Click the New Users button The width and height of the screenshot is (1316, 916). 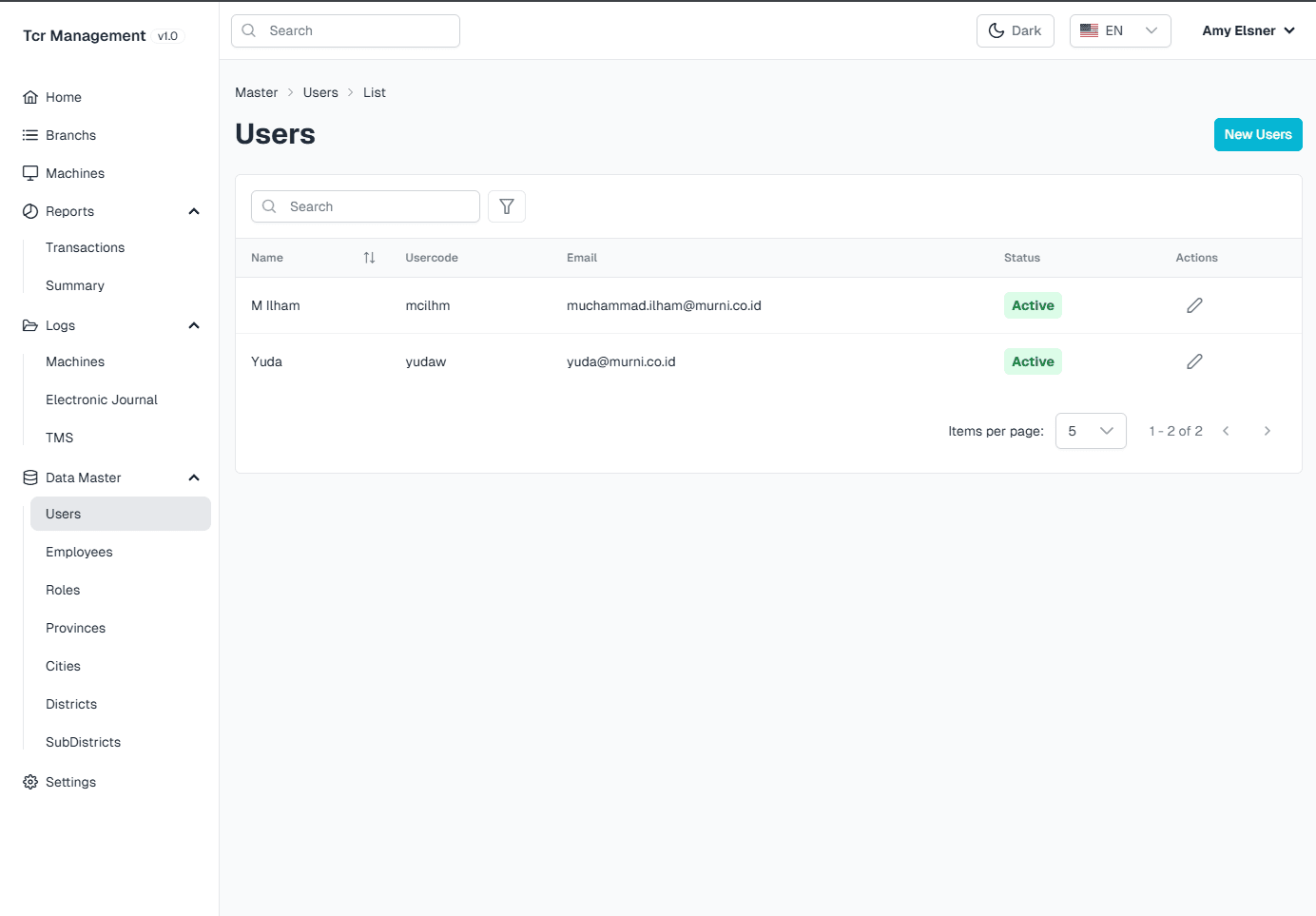point(1258,134)
